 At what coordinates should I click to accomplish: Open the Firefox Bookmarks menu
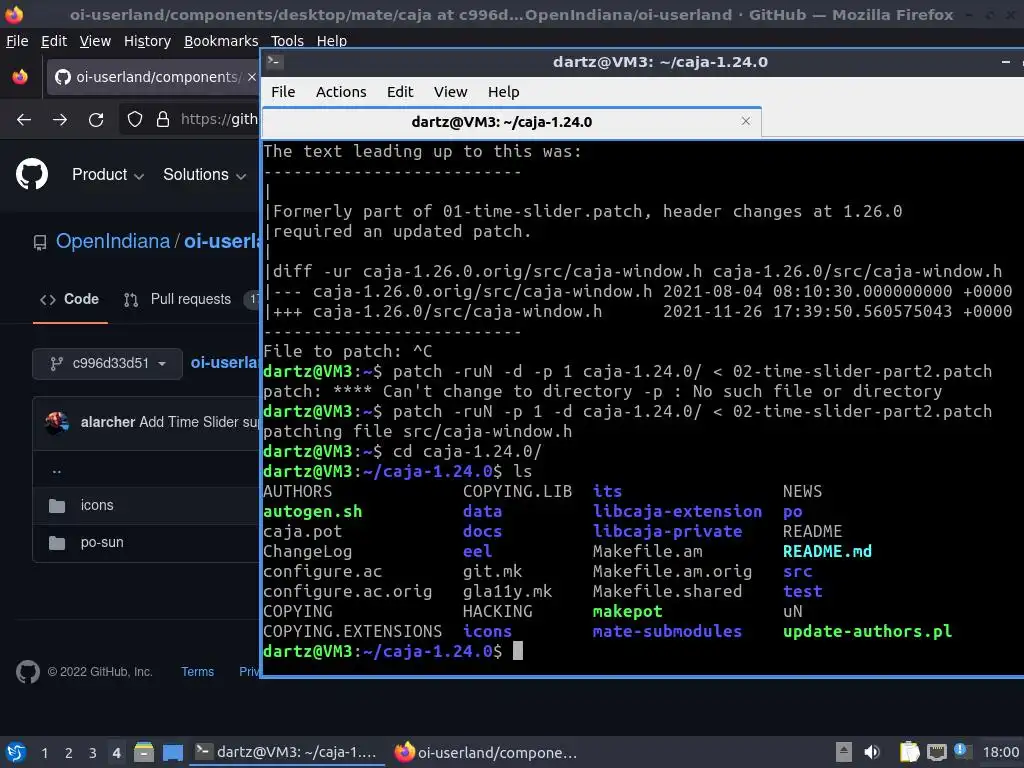pos(221,41)
